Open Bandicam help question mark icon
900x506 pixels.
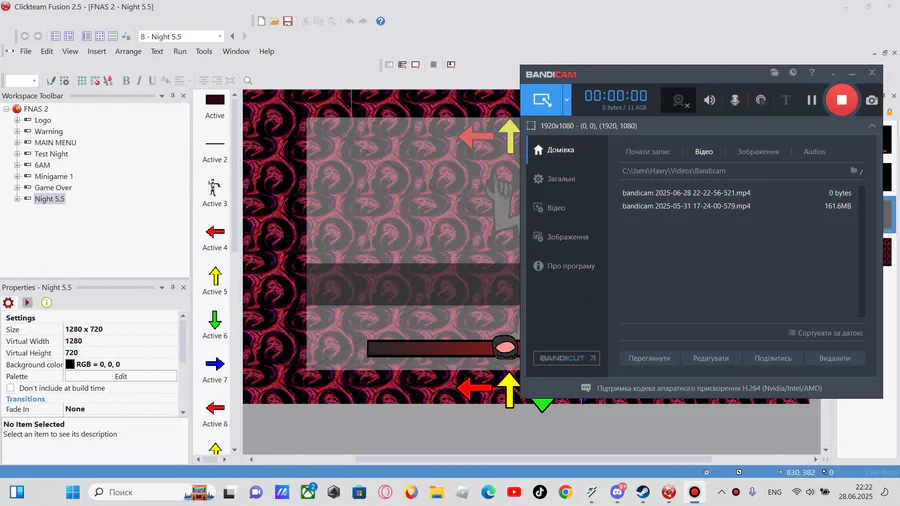point(812,72)
